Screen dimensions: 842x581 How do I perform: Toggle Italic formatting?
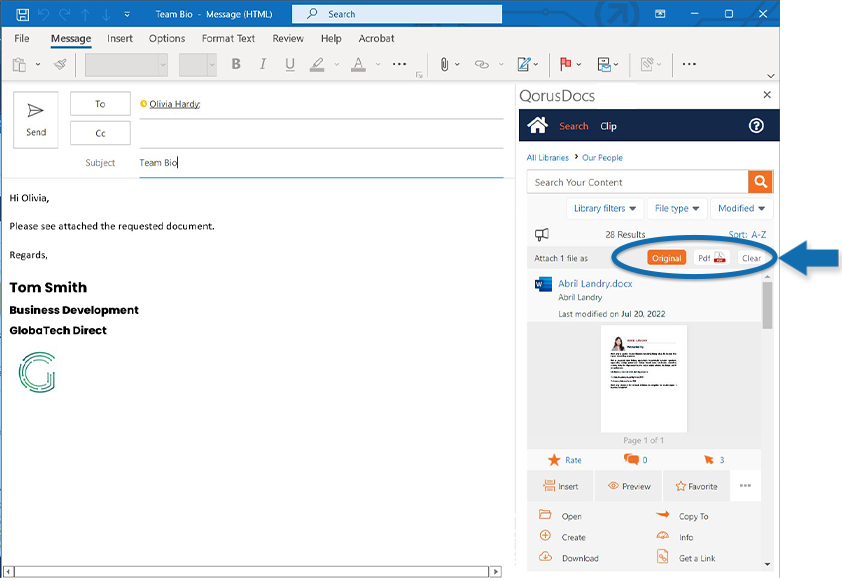coord(263,64)
